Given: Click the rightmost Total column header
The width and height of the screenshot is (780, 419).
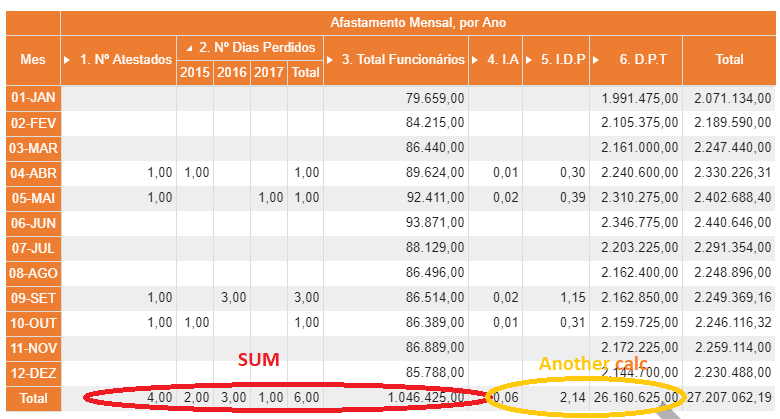Looking at the screenshot, I should (x=729, y=60).
